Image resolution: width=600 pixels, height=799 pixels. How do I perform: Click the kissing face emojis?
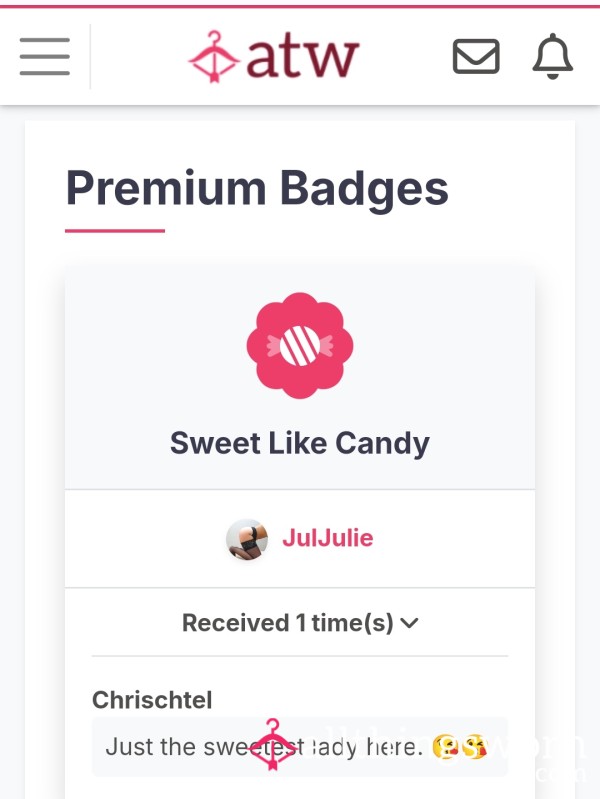[x=459, y=747]
